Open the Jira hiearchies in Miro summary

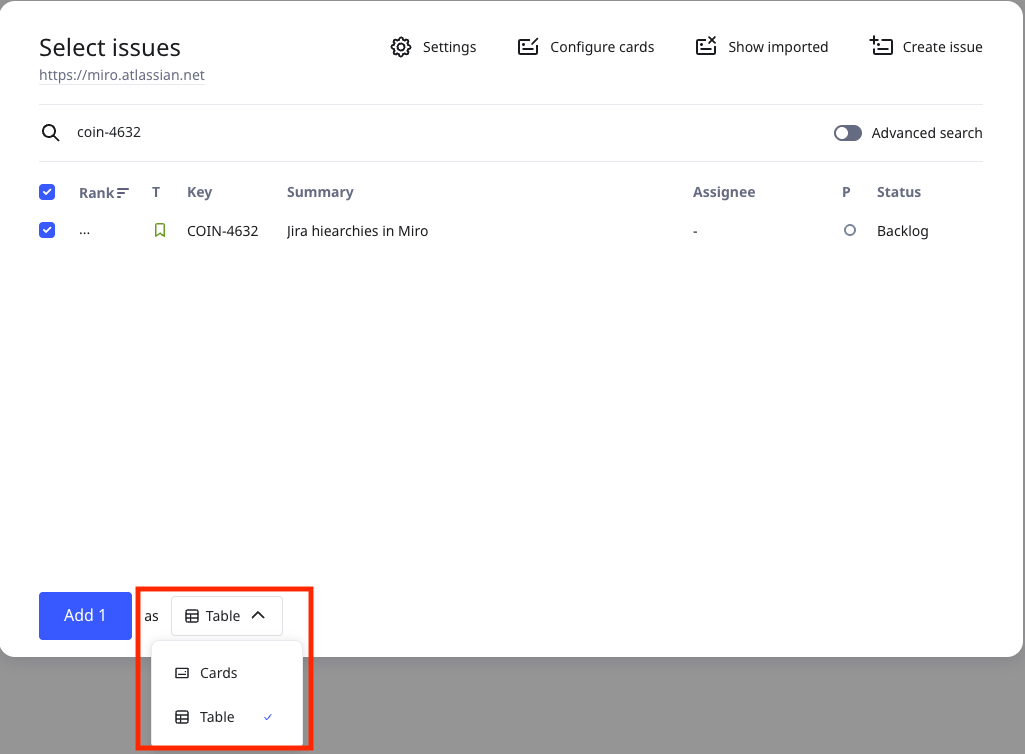[357, 231]
